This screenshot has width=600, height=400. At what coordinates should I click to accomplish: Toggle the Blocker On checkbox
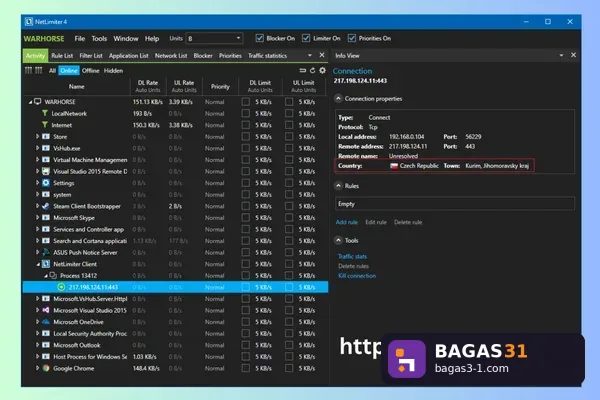click(x=259, y=38)
